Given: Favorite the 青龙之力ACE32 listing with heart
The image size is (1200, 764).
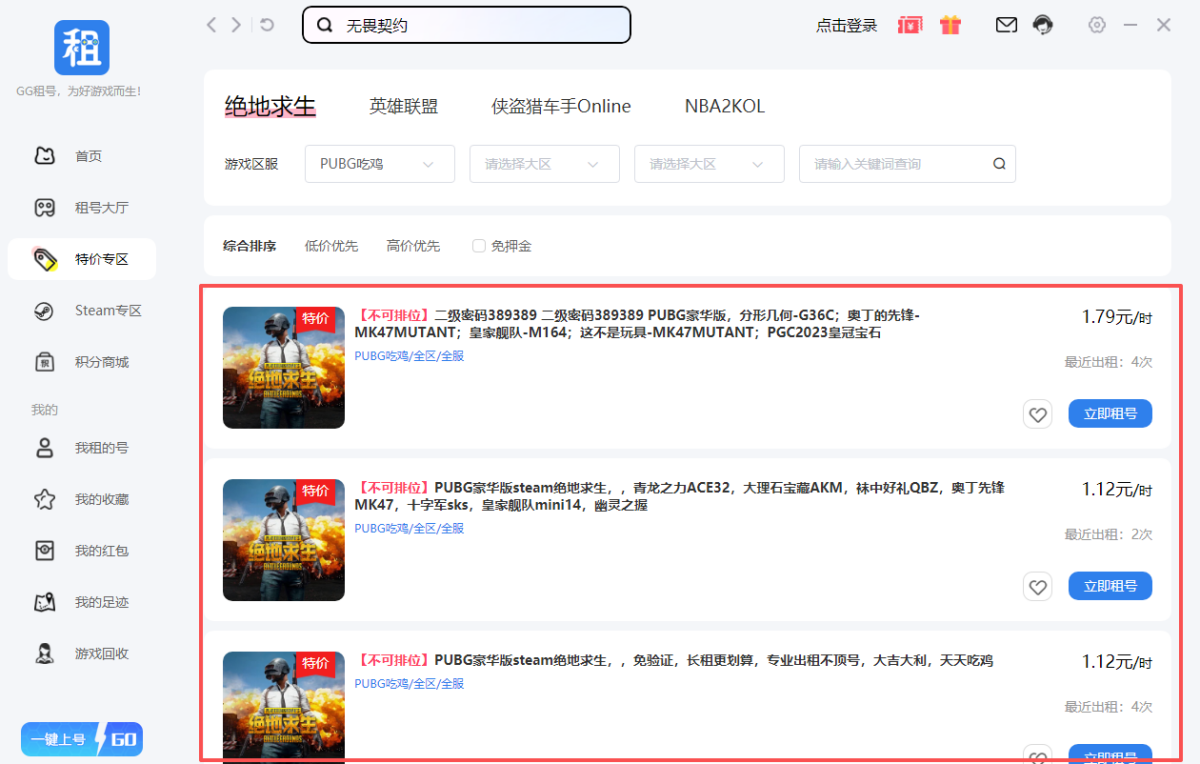Looking at the screenshot, I should [x=1038, y=586].
